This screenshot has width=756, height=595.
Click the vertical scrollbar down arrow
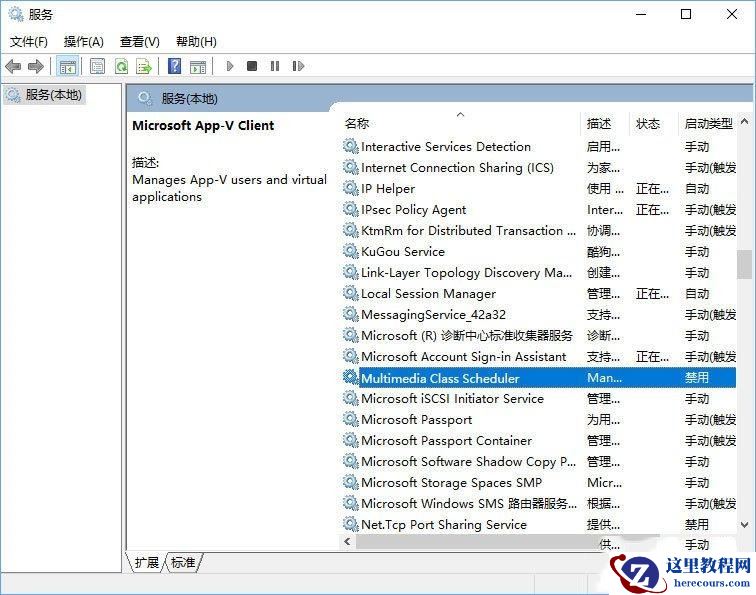tap(744, 525)
